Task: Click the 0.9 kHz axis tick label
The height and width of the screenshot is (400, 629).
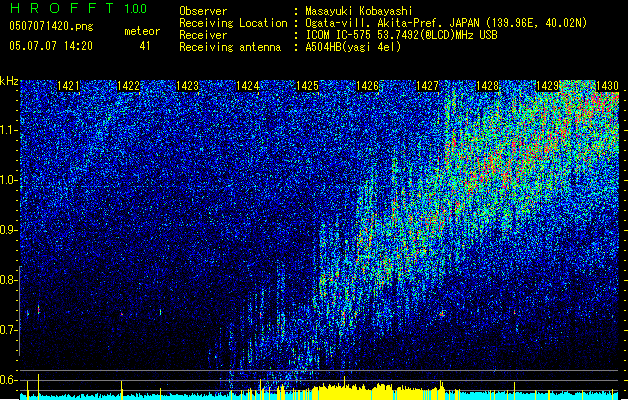Action: pos(8,230)
